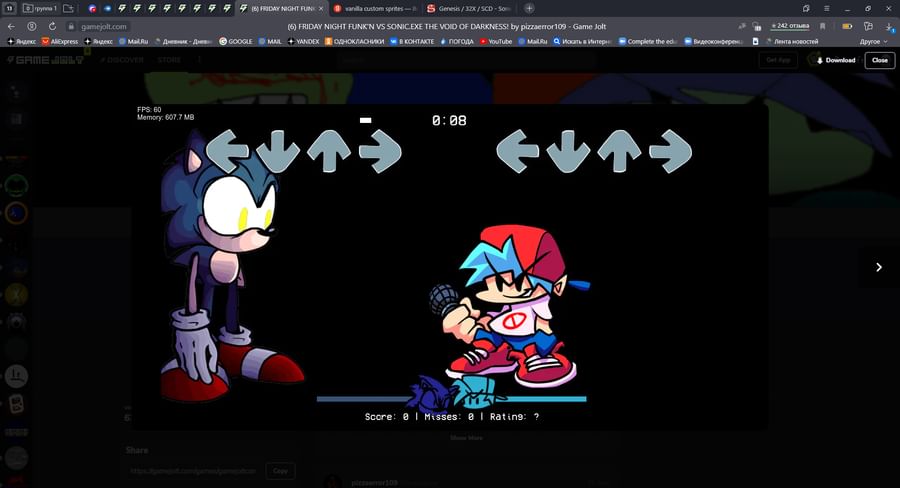Open the ОДНОКЛАСНИКИ bookmark
Image resolution: width=900 pixels, height=488 pixels.
(x=354, y=41)
